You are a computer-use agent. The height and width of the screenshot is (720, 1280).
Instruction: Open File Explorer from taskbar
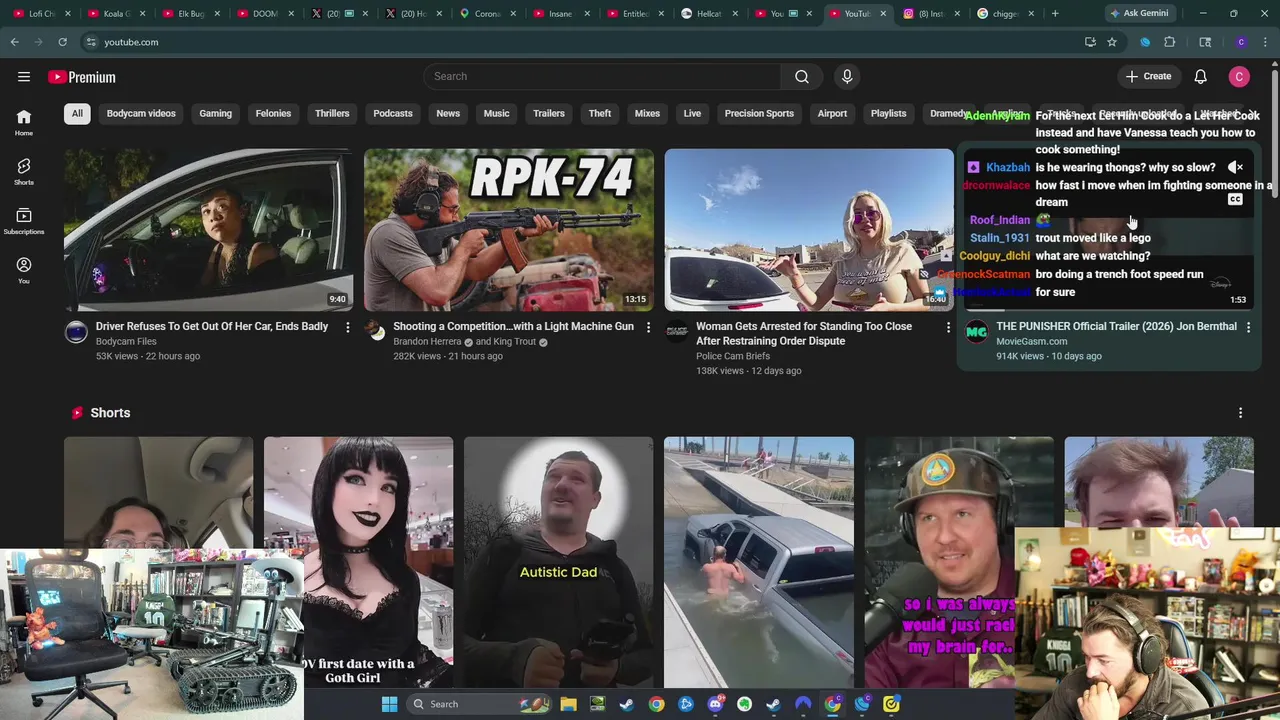[x=568, y=704]
